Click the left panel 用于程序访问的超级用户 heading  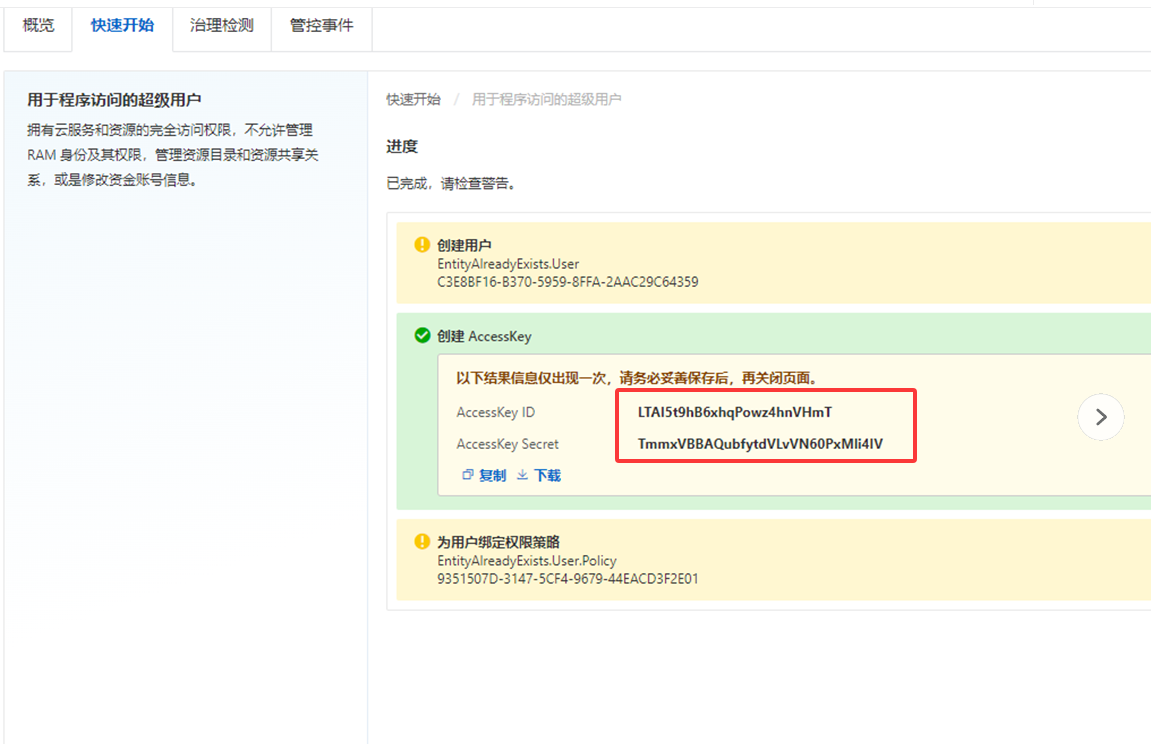pyautogui.click(x=114, y=100)
